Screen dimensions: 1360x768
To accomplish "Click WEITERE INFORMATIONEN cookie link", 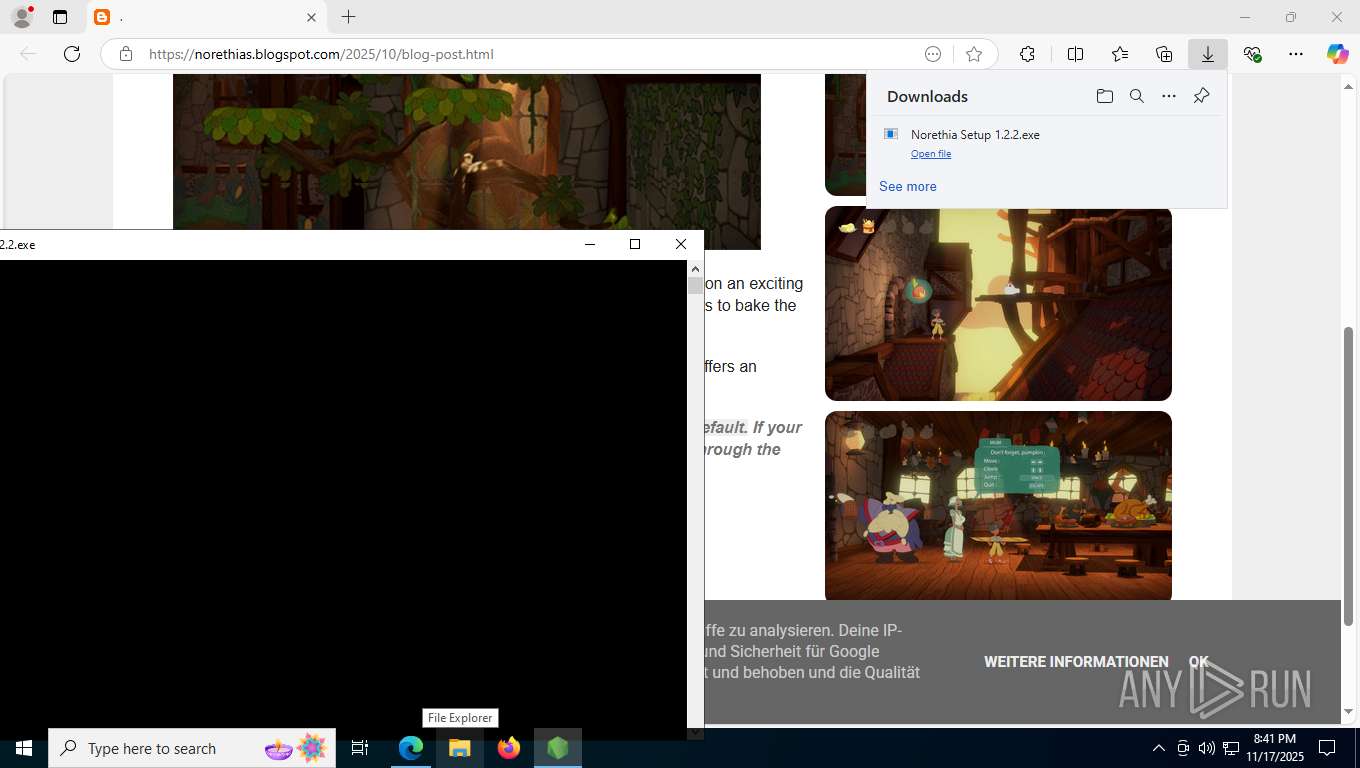I will [1076, 662].
